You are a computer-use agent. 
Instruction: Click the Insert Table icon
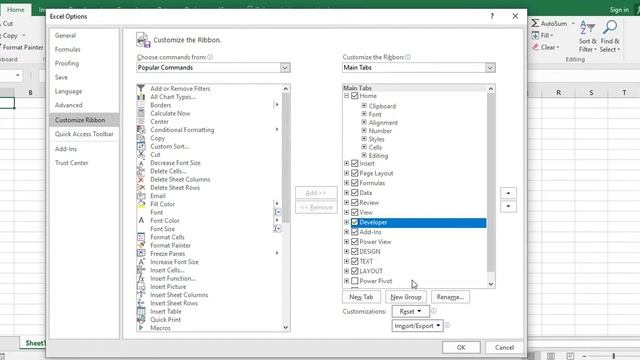coord(141,311)
